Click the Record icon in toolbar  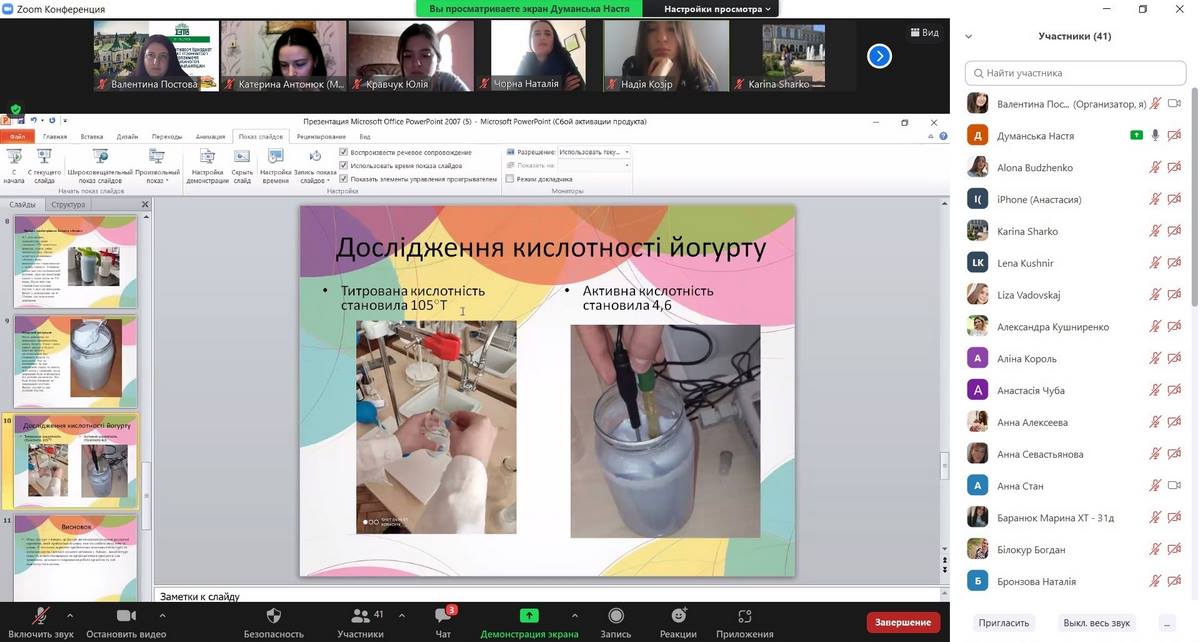tap(616, 616)
